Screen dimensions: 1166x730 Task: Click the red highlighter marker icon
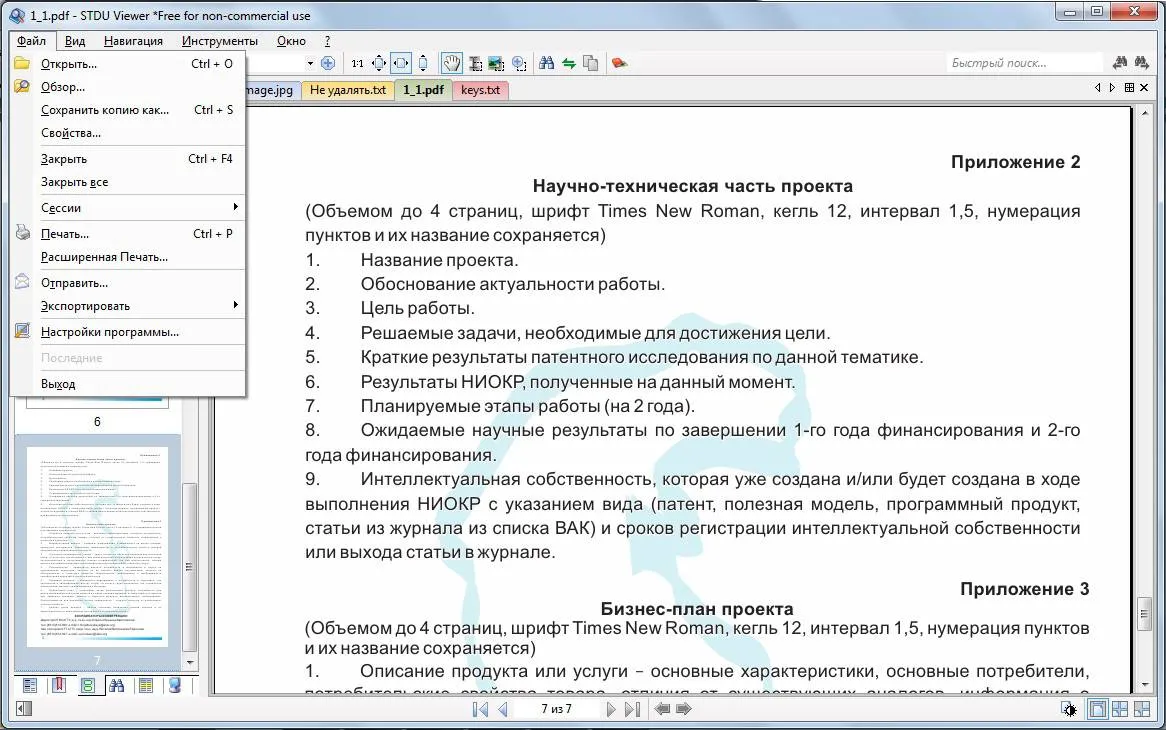pos(619,63)
